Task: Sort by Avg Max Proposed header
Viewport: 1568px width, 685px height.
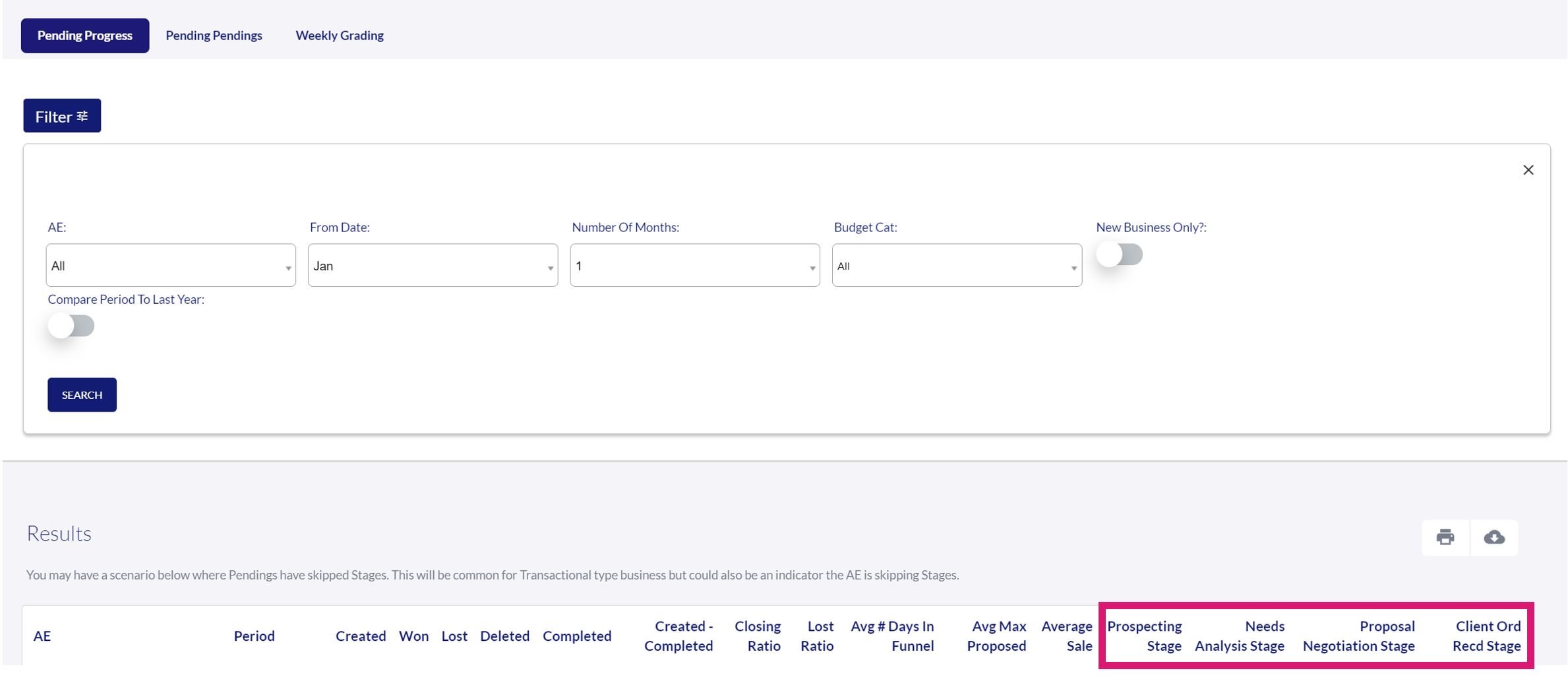Action: pos(996,636)
